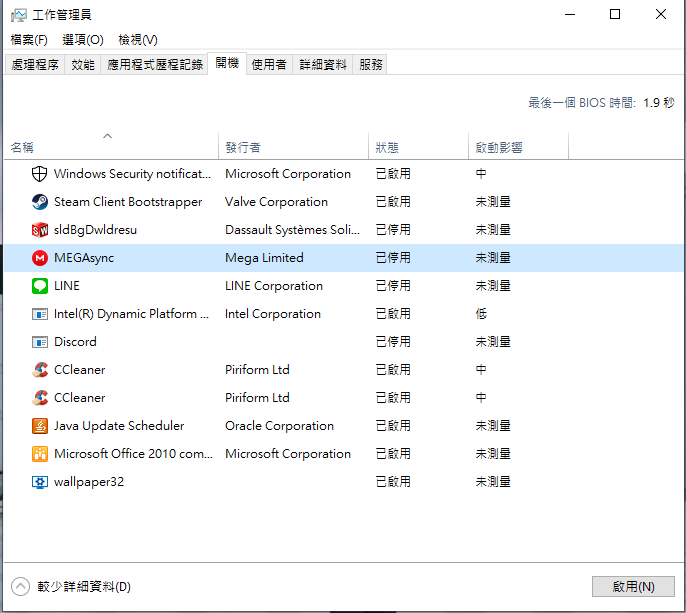Viewport: 686px width, 613px height.
Task: Click the Valve Corporation publisher cell
Action: (276, 202)
